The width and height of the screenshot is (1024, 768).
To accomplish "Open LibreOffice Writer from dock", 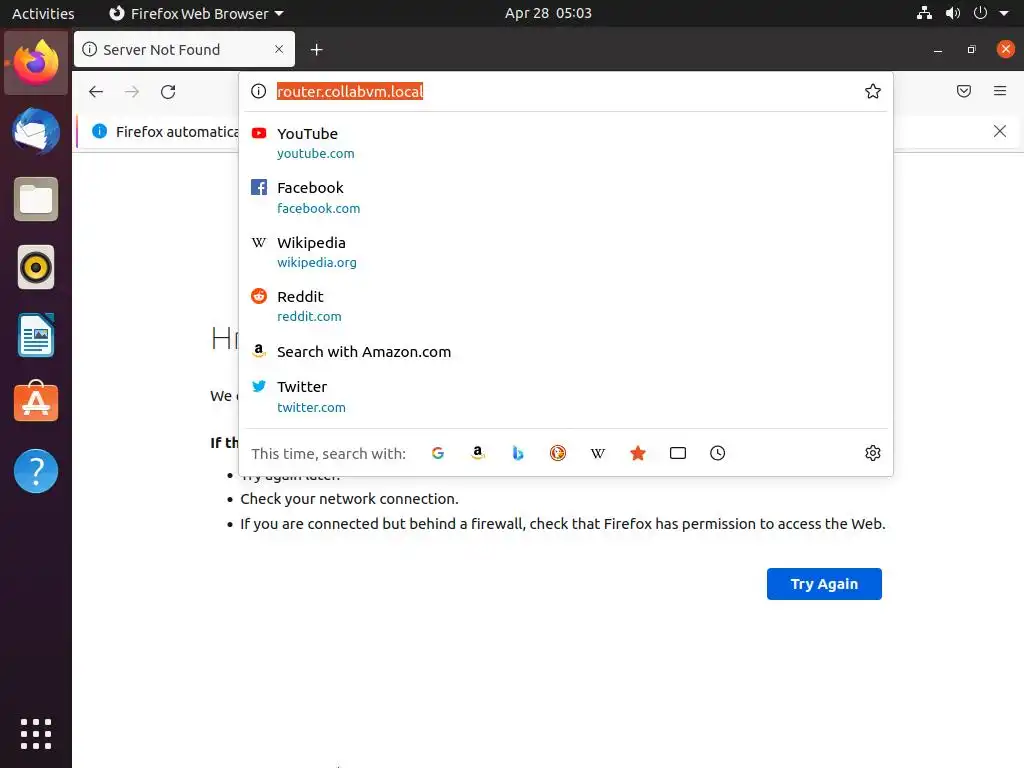I will (36, 336).
